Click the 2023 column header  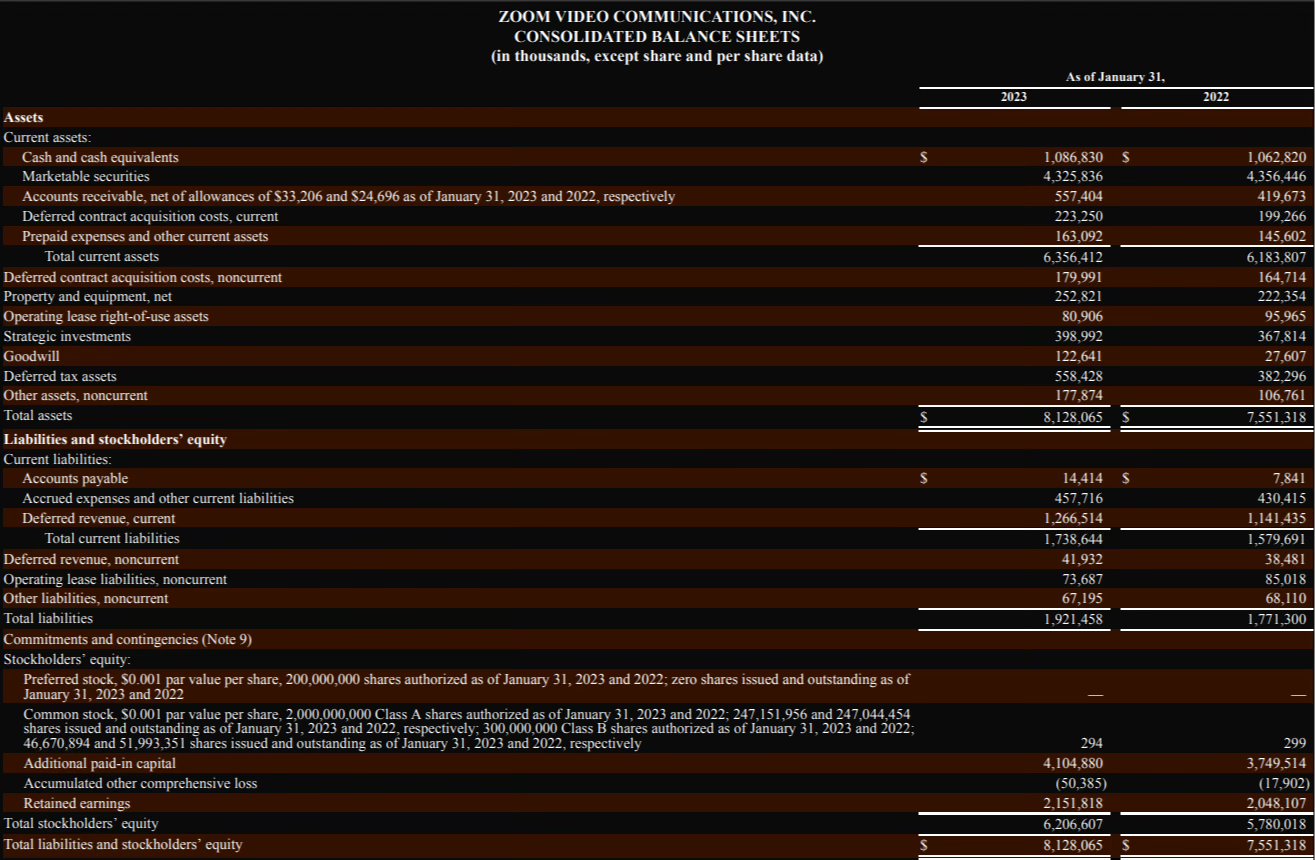(x=1013, y=97)
